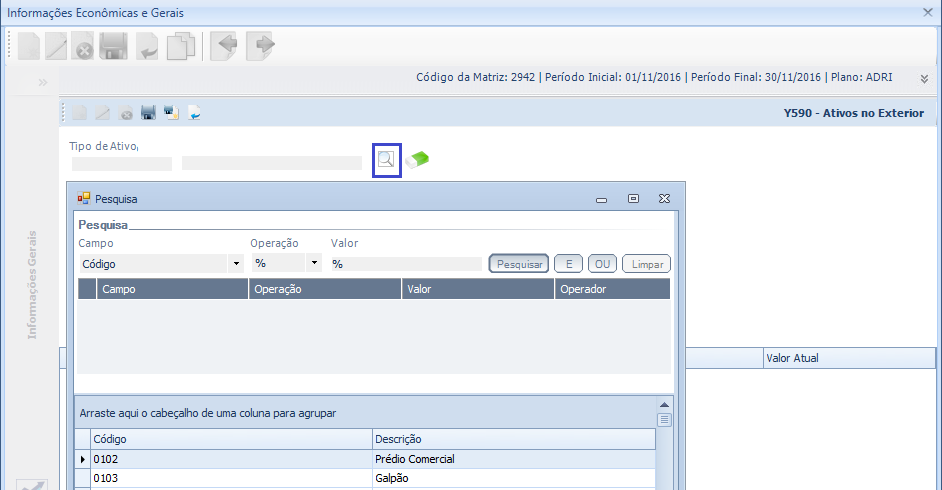Screen dimensions: 942x490
Task: Expand the side panel with double chevron
Action: [43, 82]
